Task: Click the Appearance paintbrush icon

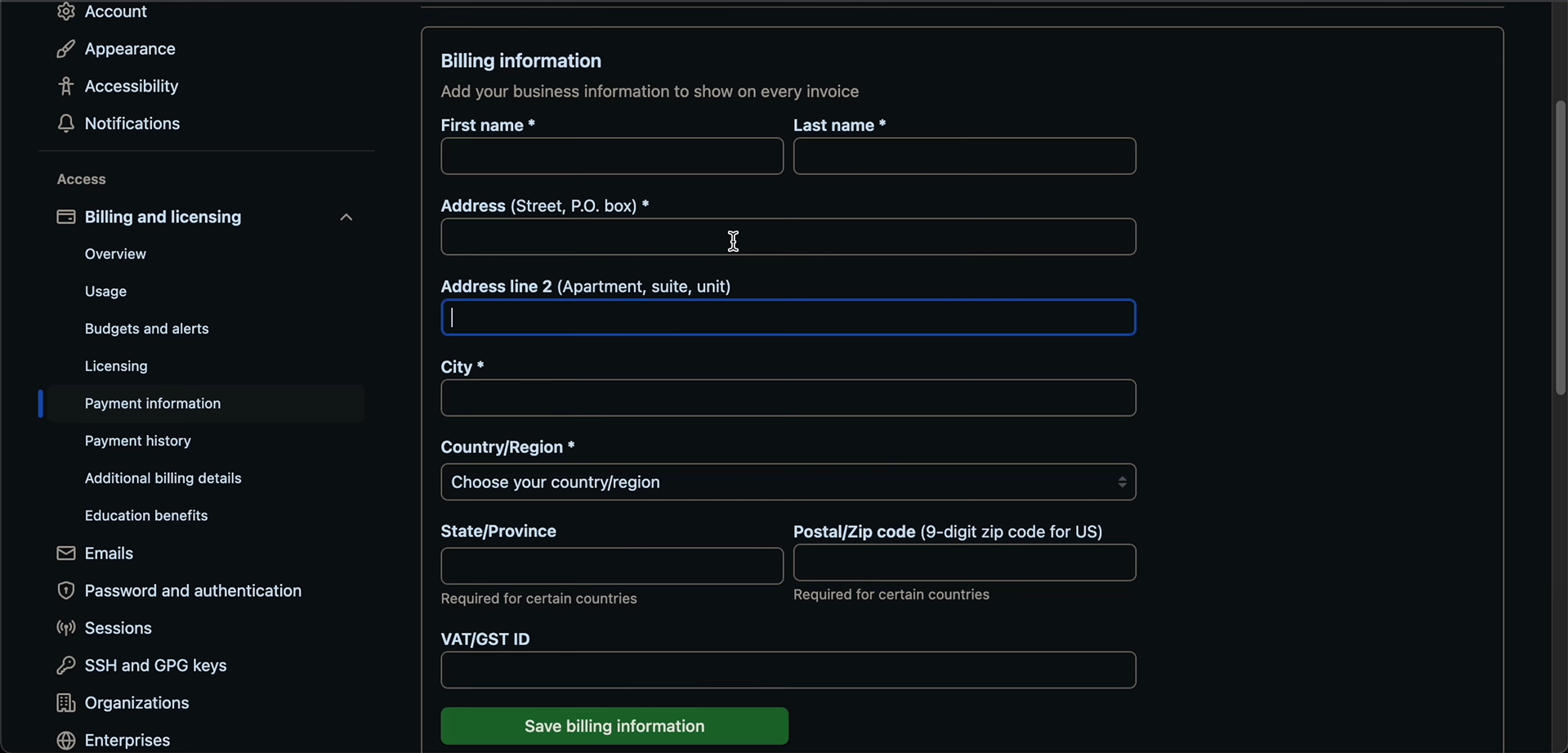Action: tap(65, 49)
